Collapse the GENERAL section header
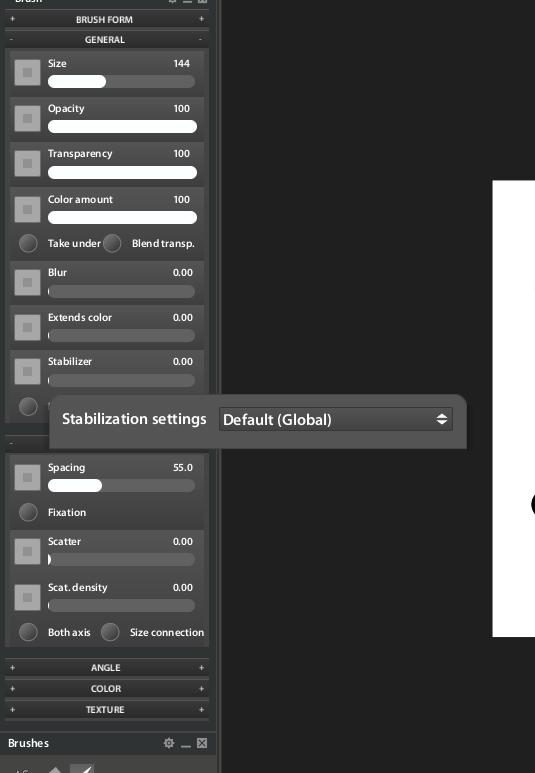Image resolution: width=535 pixels, height=773 pixels. pyautogui.click(x=107, y=39)
